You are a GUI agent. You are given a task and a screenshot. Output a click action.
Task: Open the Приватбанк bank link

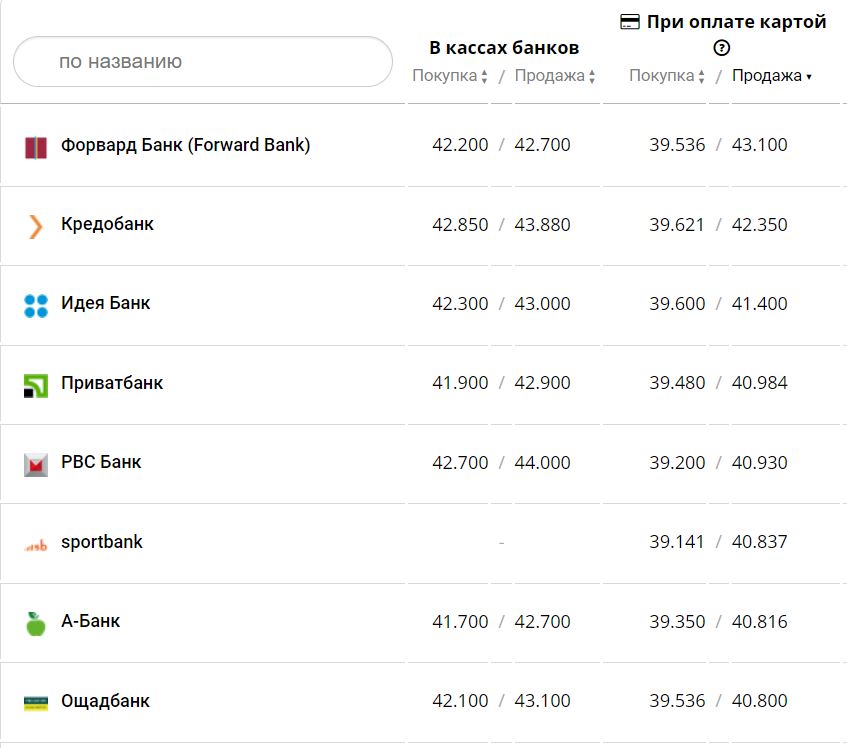click(x=112, y=383)
